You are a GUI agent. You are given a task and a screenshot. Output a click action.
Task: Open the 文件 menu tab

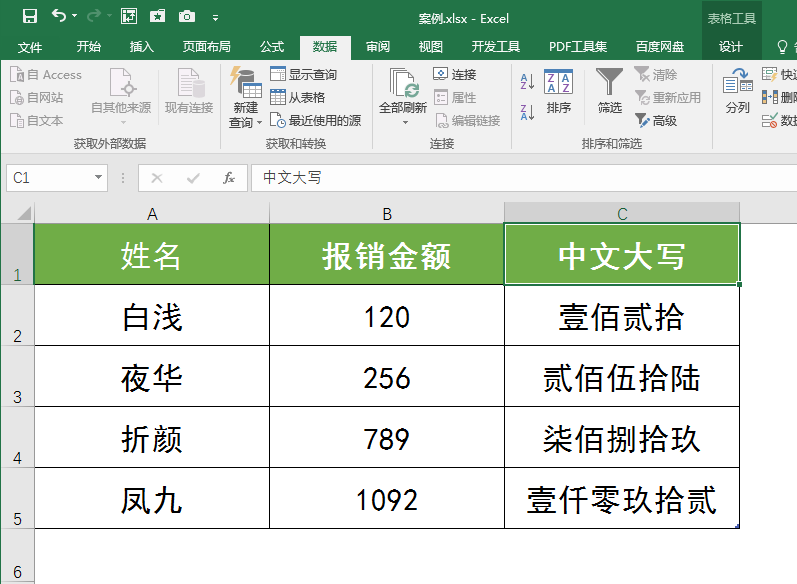click(x=29, y=47)
